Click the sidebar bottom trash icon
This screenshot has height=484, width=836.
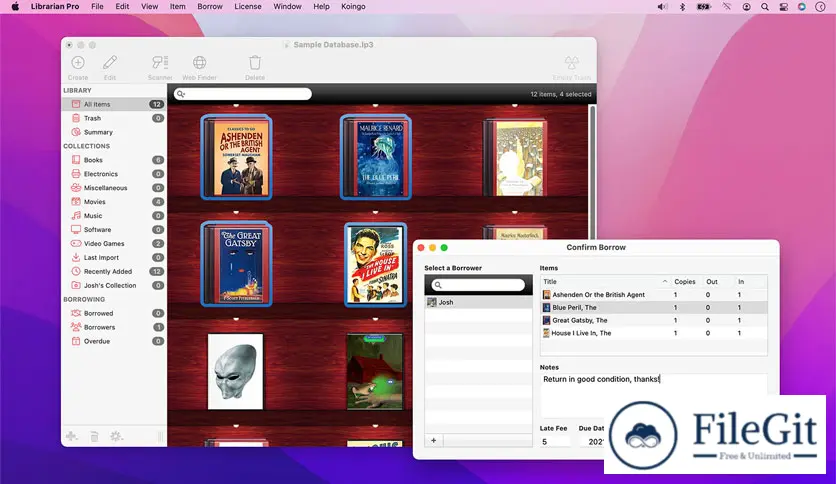click(x=94, y=437)
